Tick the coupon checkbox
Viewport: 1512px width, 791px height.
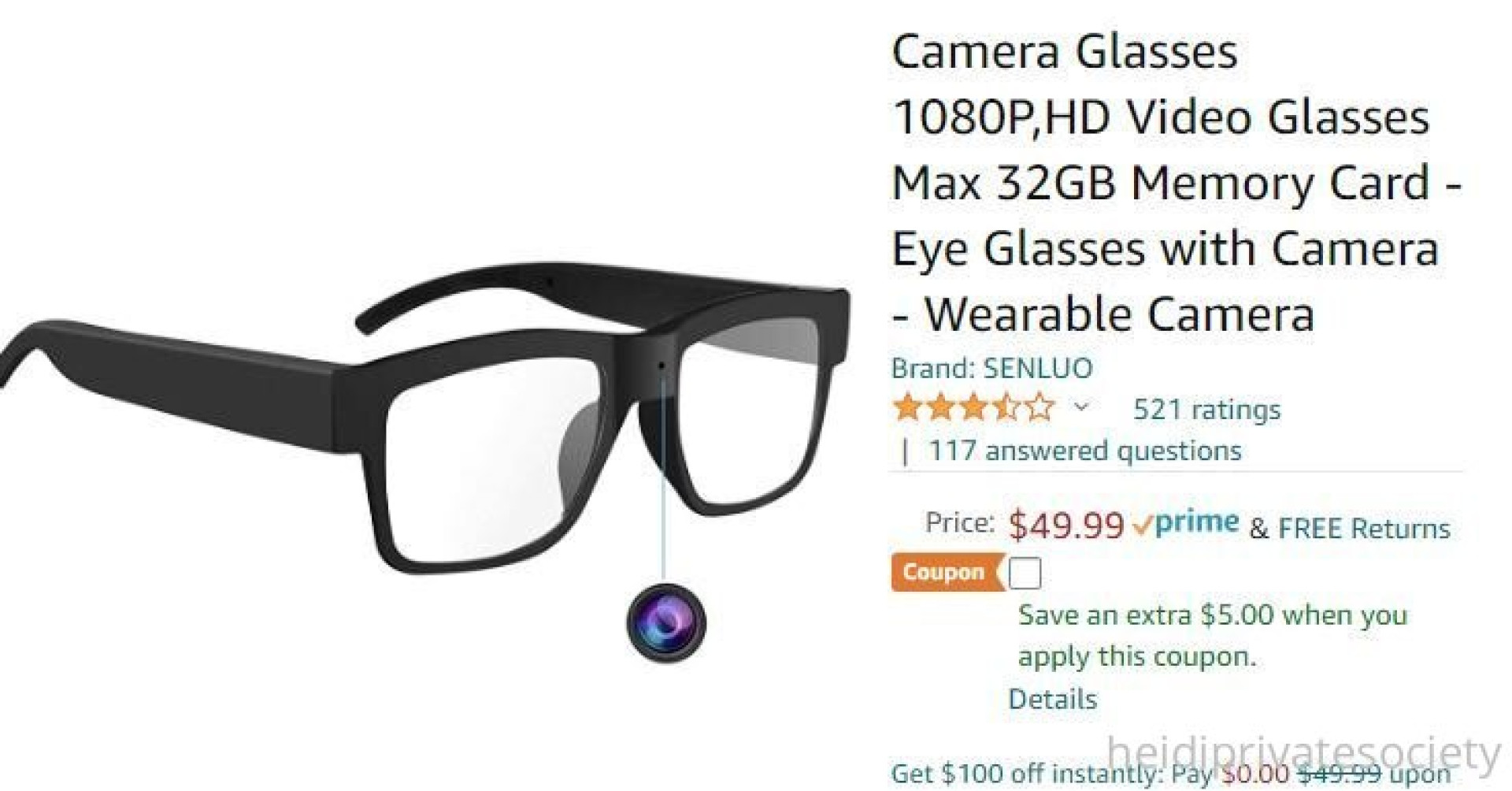[x=1025, y=573]
